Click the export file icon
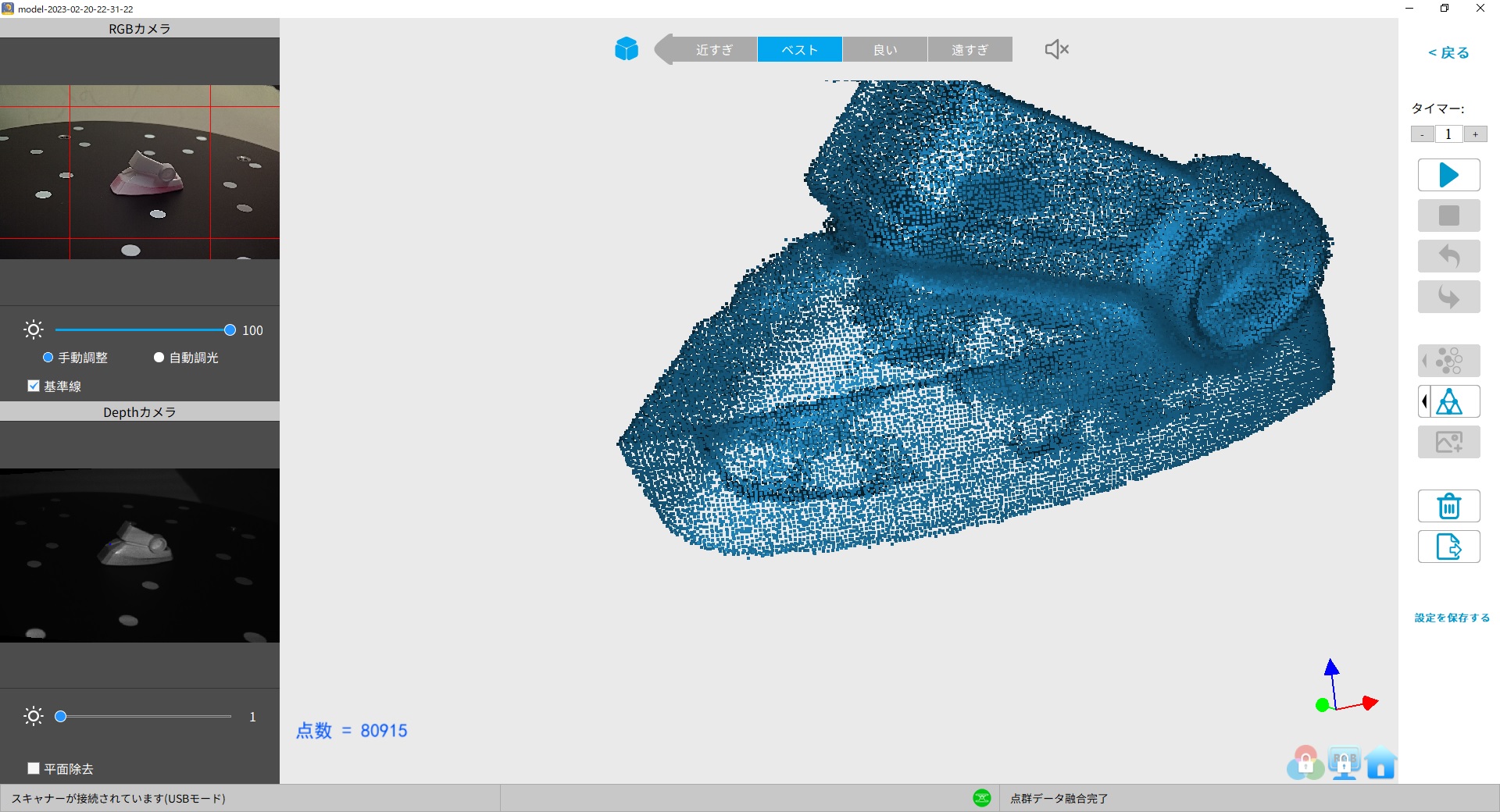 pos(1448,547)
